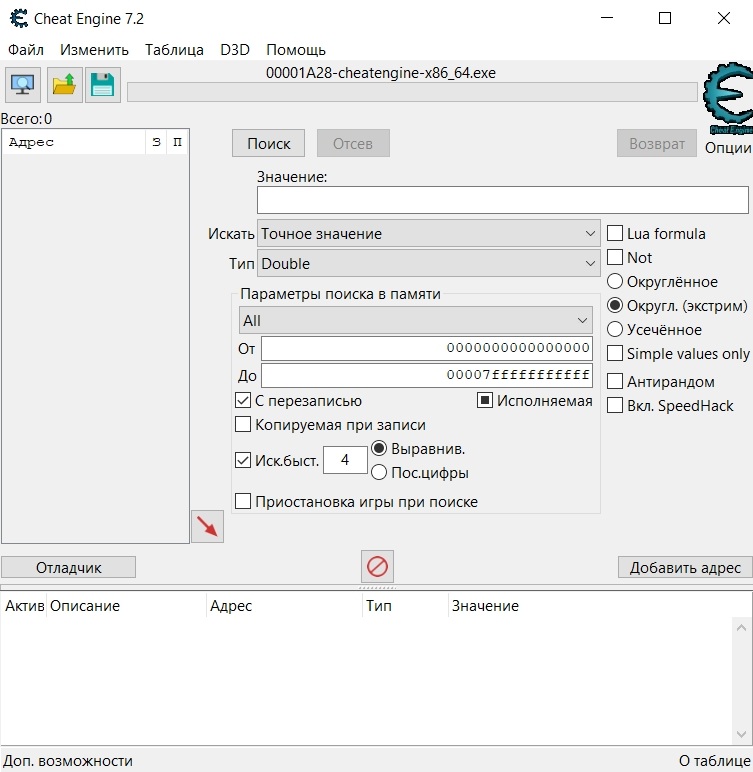Open Опции settings link

pyautogui.click(x=728, y=148)
